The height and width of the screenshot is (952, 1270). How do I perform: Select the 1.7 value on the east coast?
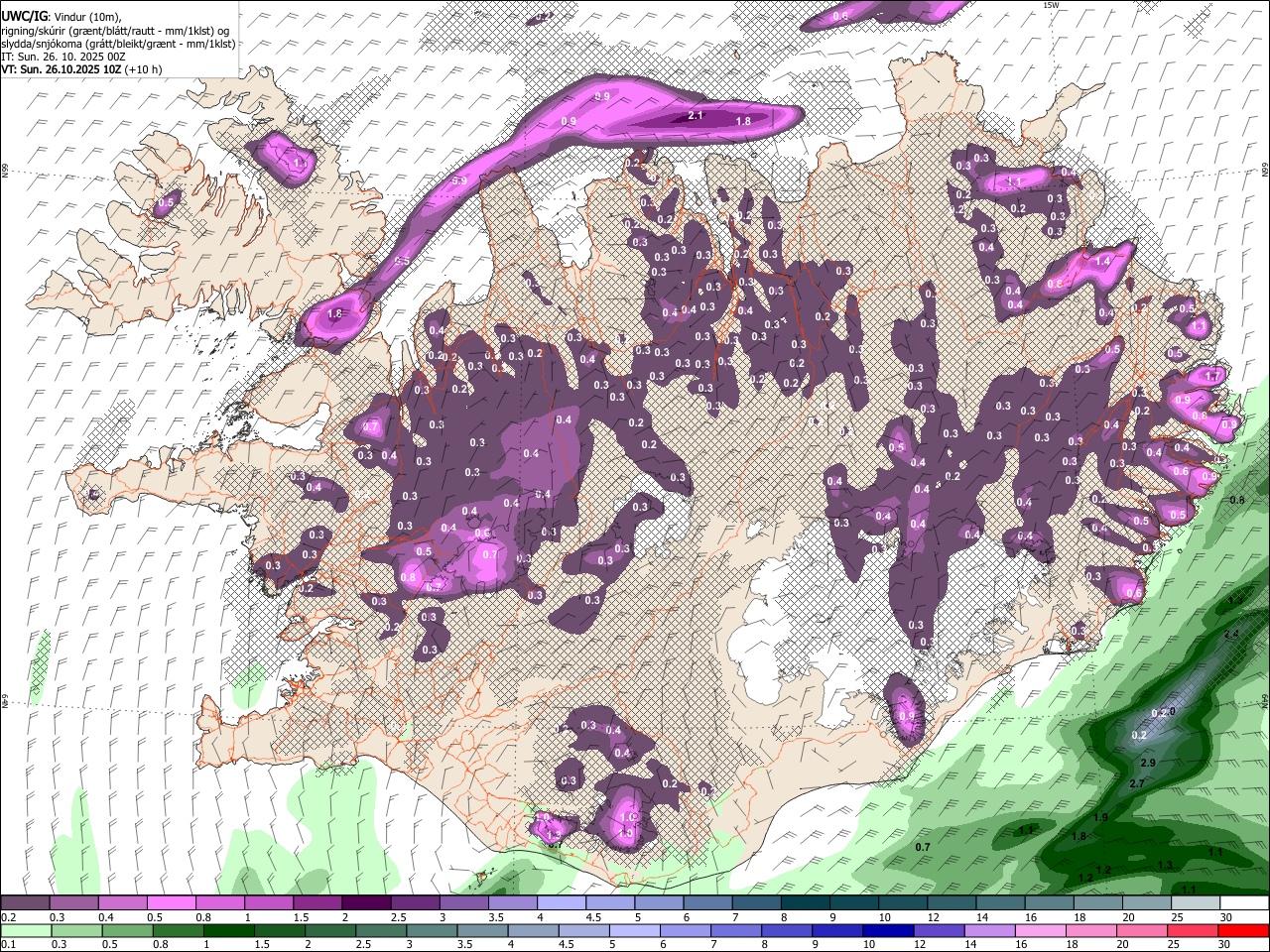(x=1211, y=377)
